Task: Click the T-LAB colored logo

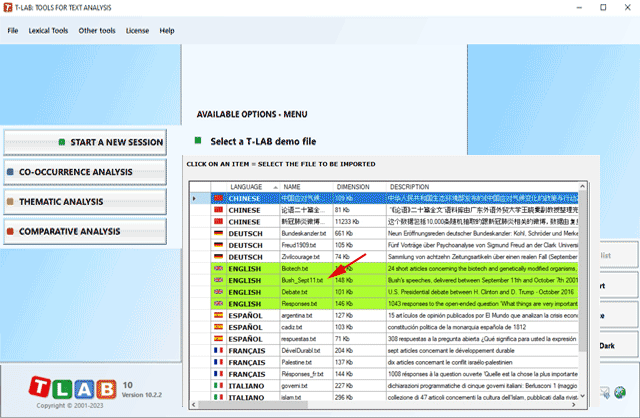Action: (x=73, y=387)
